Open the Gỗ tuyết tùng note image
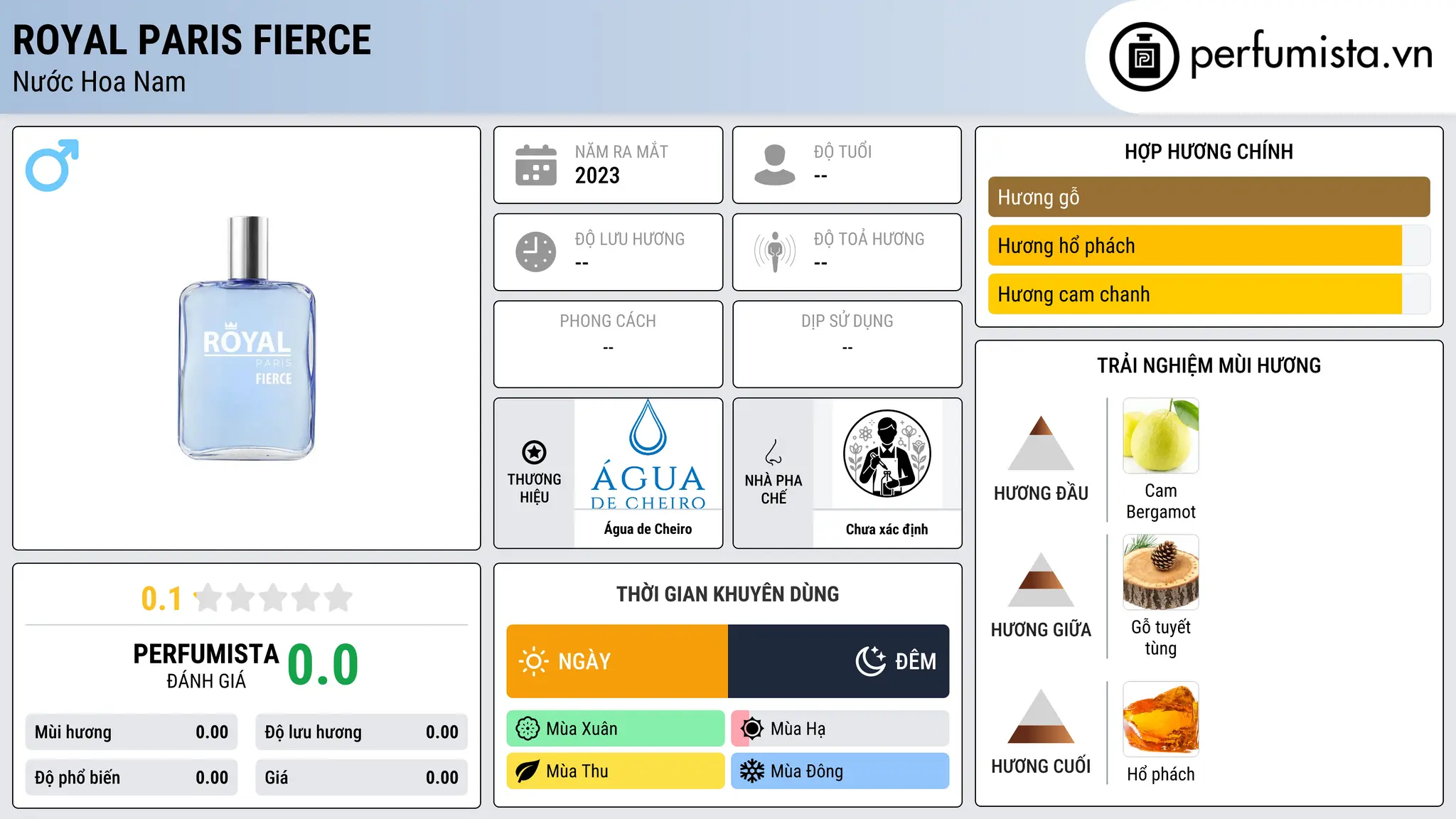 point(1161,572)
